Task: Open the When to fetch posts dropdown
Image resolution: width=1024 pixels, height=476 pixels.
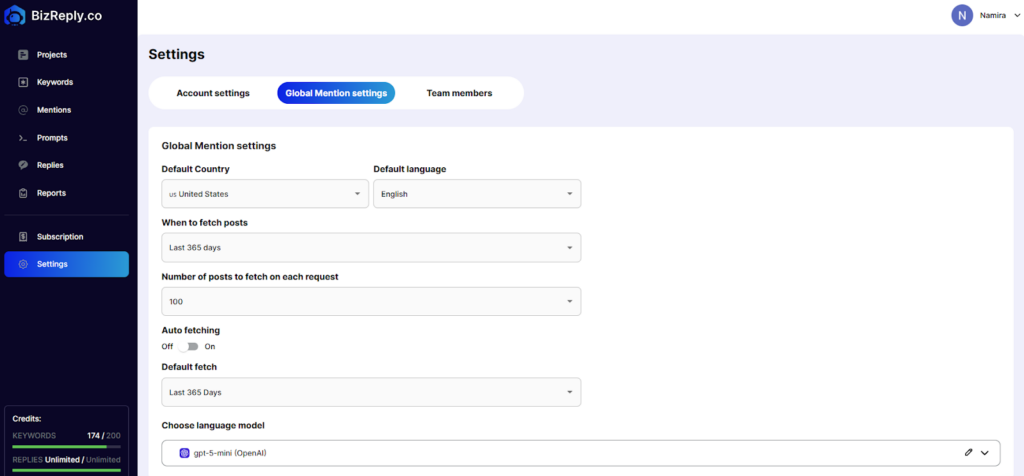Action: pyautogui.click(x=370, y=247)
